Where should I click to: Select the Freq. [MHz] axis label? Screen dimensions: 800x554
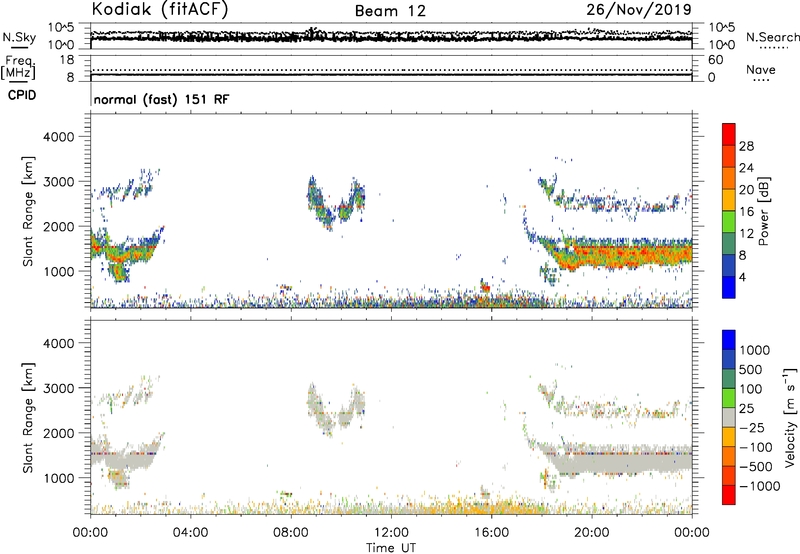18,67
